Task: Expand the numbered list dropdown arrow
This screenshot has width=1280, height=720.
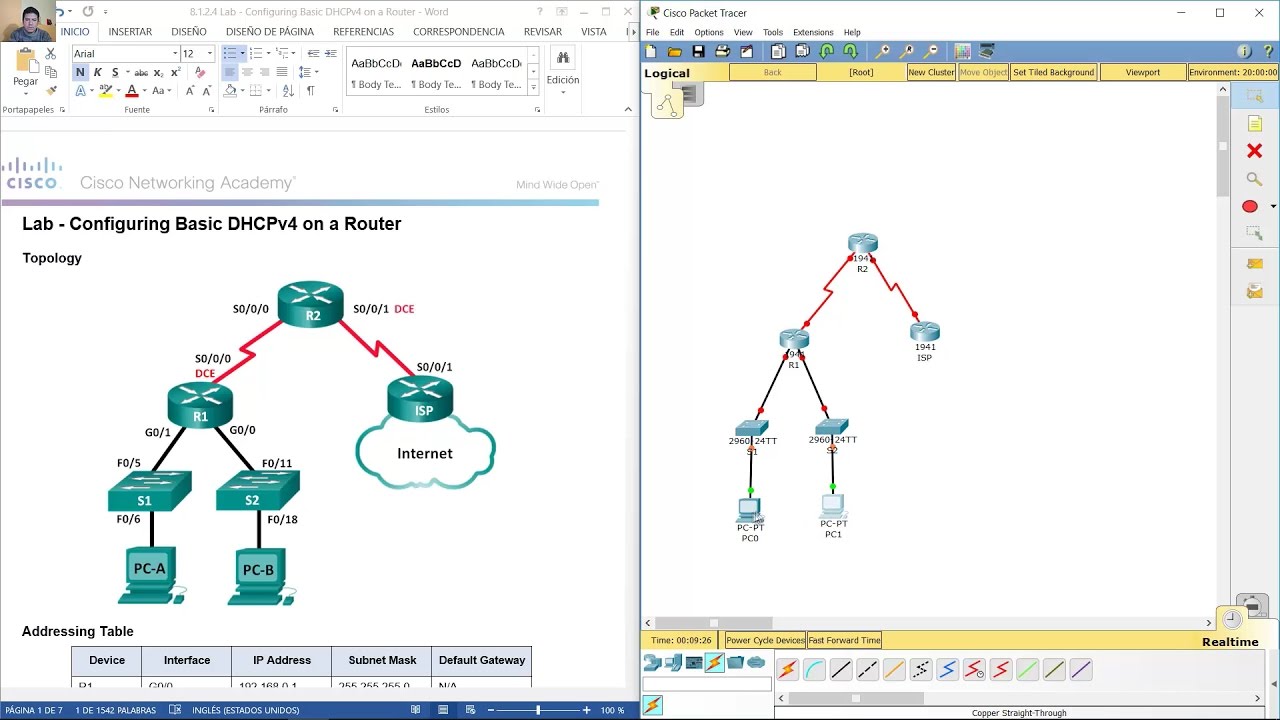Action: coord(269,53)
